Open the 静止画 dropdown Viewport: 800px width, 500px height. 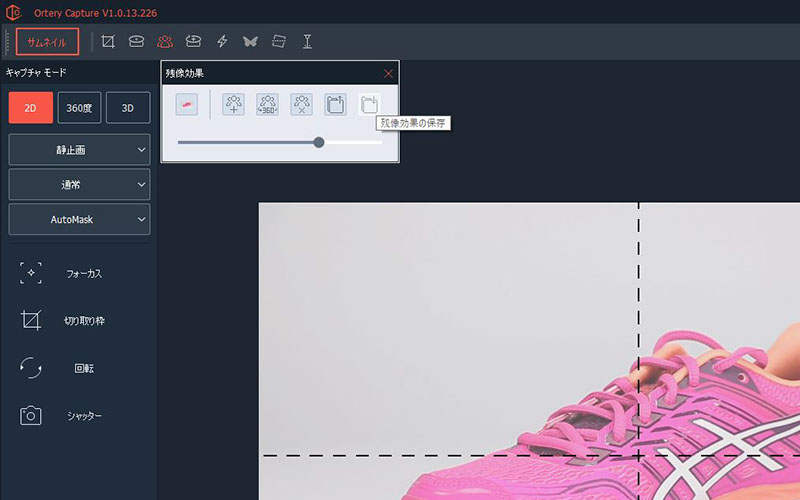(x=79, y=150)
